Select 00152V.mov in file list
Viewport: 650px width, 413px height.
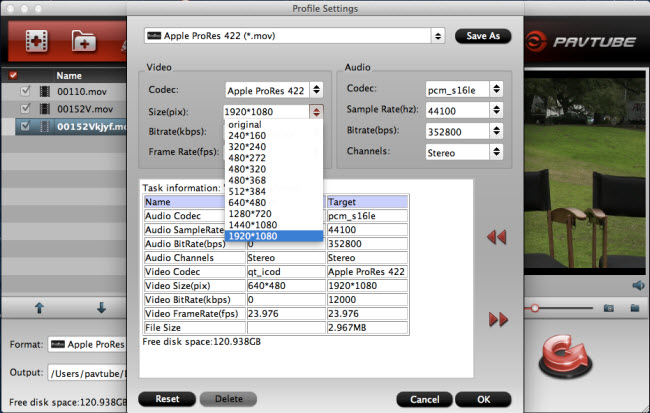[x=85, y=109]
